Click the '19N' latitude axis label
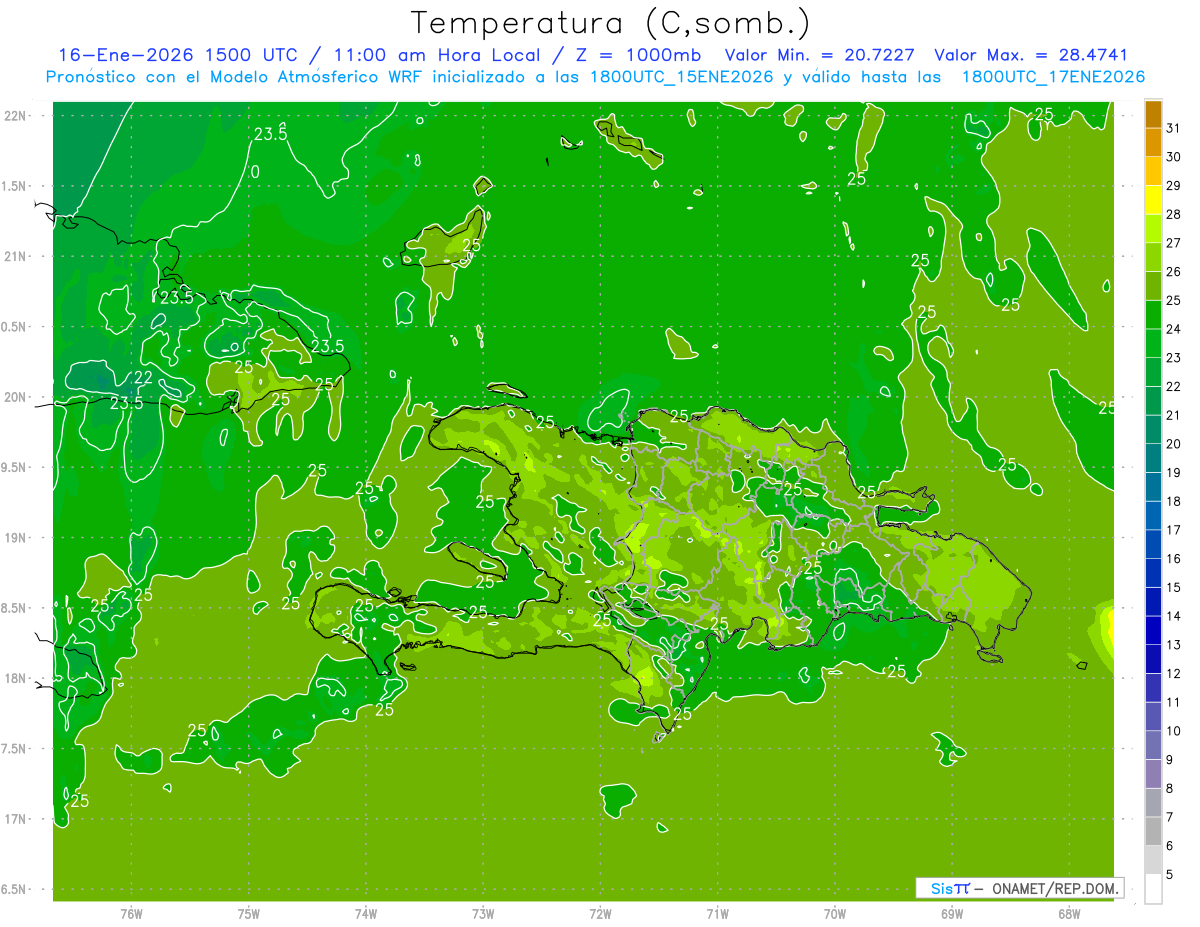Screen dimensions: 1200x927 click(x=15, y=538)
